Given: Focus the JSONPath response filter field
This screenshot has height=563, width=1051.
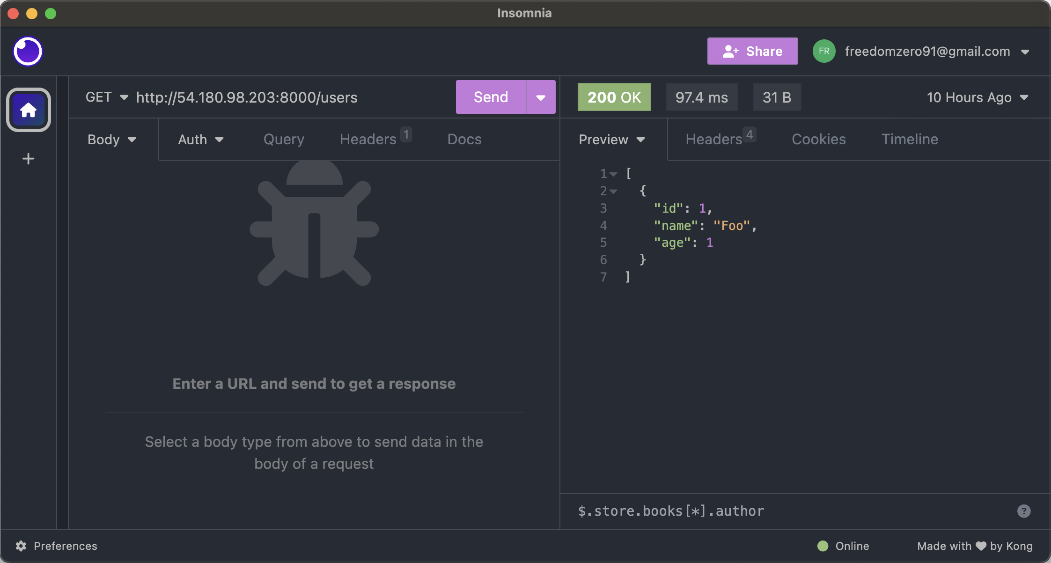Looking at the screenshot, I should point(794,511).
